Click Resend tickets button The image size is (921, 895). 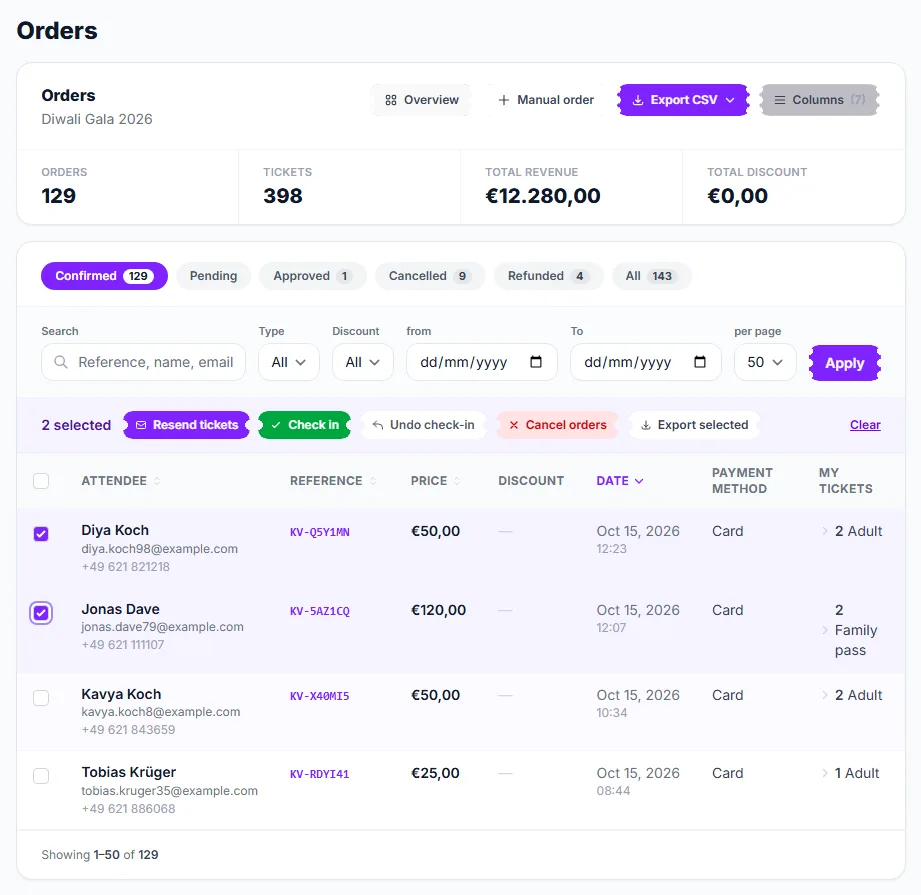click(x=187, y=425)
